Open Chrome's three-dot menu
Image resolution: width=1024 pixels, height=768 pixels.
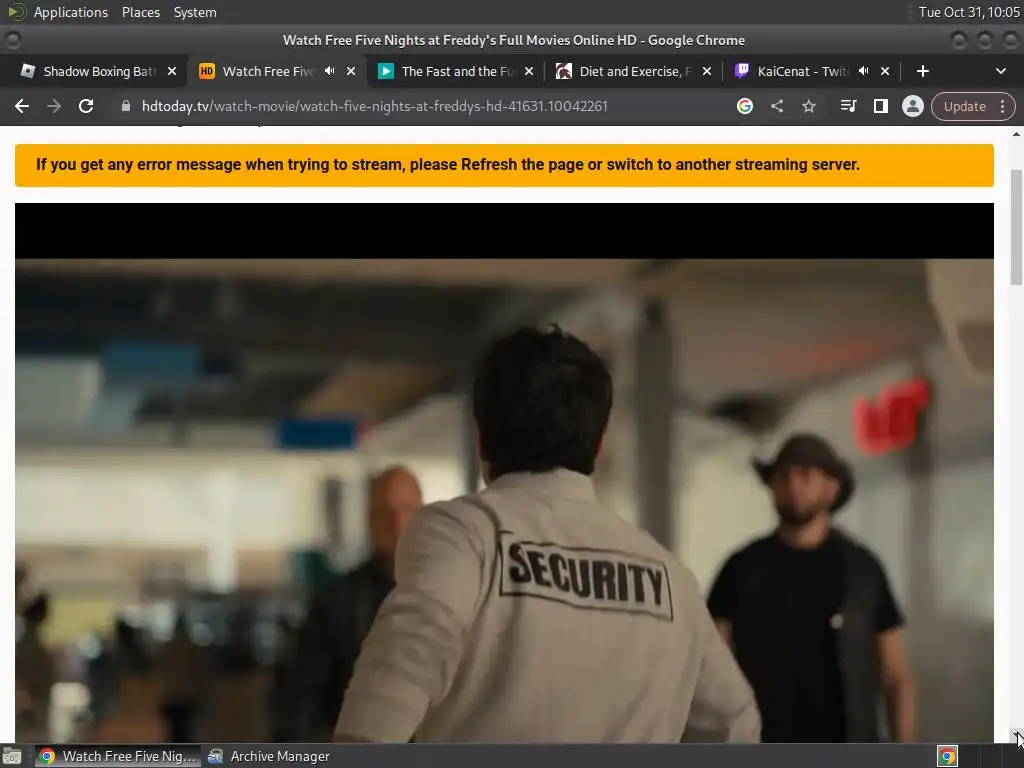1002,106
